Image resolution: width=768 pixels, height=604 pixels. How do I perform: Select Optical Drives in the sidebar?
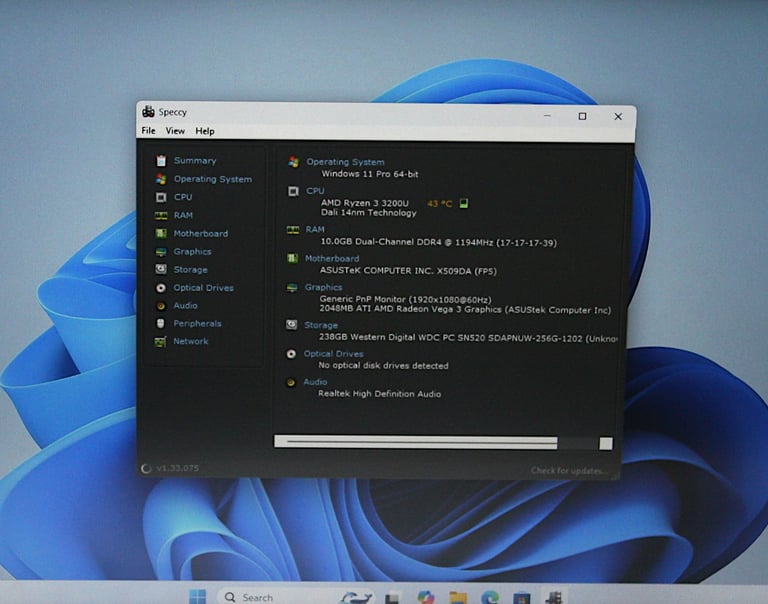tap(203, 288)
